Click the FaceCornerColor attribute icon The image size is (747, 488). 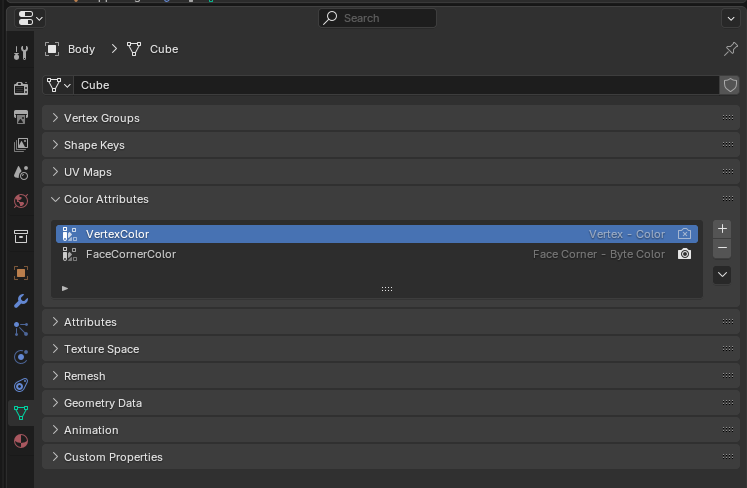tap(70, 254)
